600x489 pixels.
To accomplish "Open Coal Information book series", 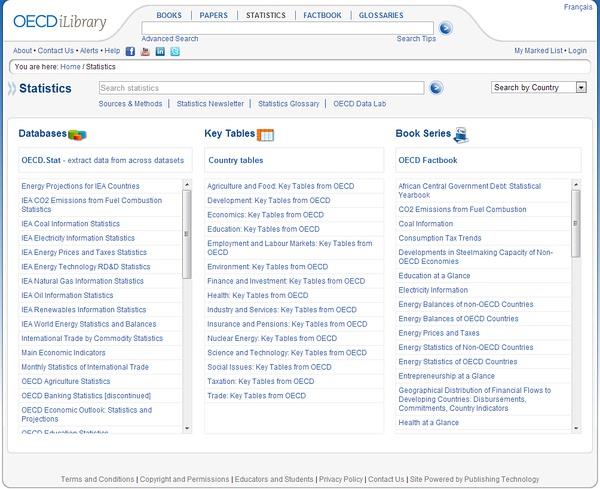I will [426, 224].
